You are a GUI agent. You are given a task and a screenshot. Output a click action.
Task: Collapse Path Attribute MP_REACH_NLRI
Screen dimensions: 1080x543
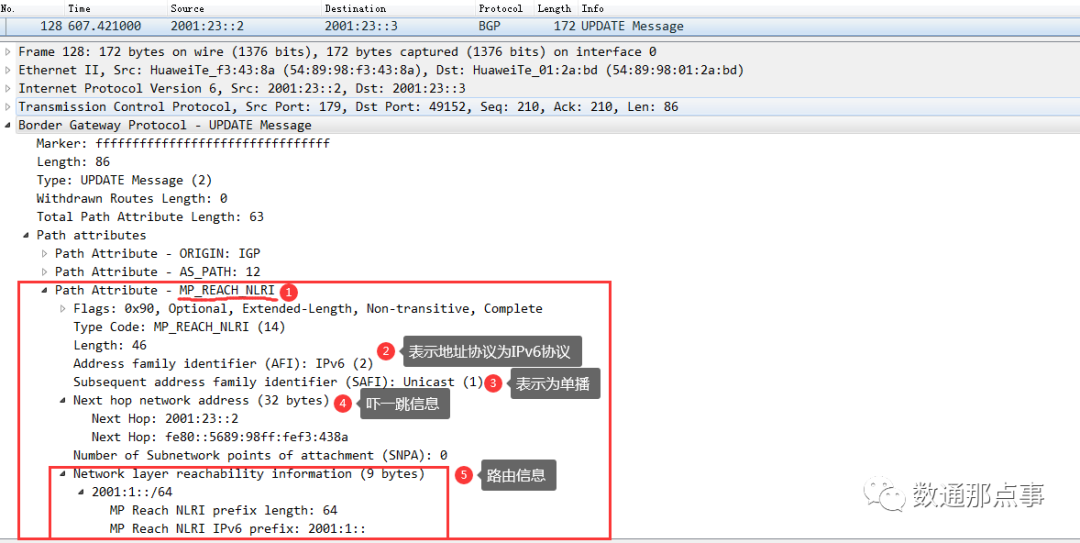pos(45,290)
